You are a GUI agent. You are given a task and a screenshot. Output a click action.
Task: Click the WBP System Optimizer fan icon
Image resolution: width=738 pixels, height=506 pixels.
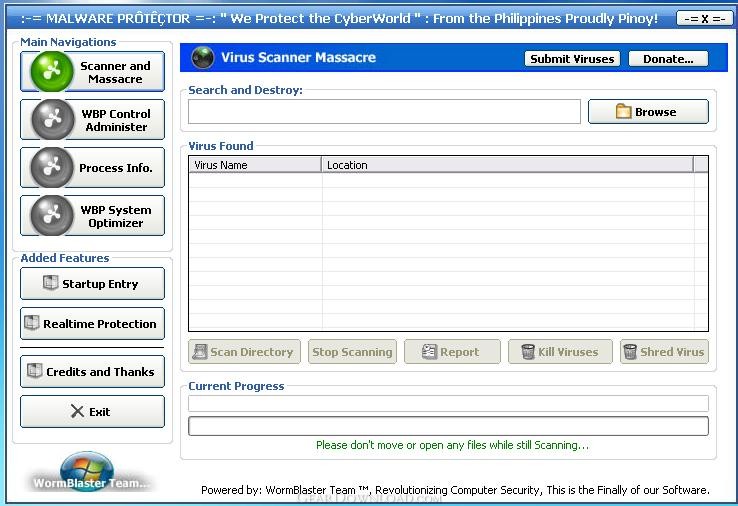coord(51,216)
